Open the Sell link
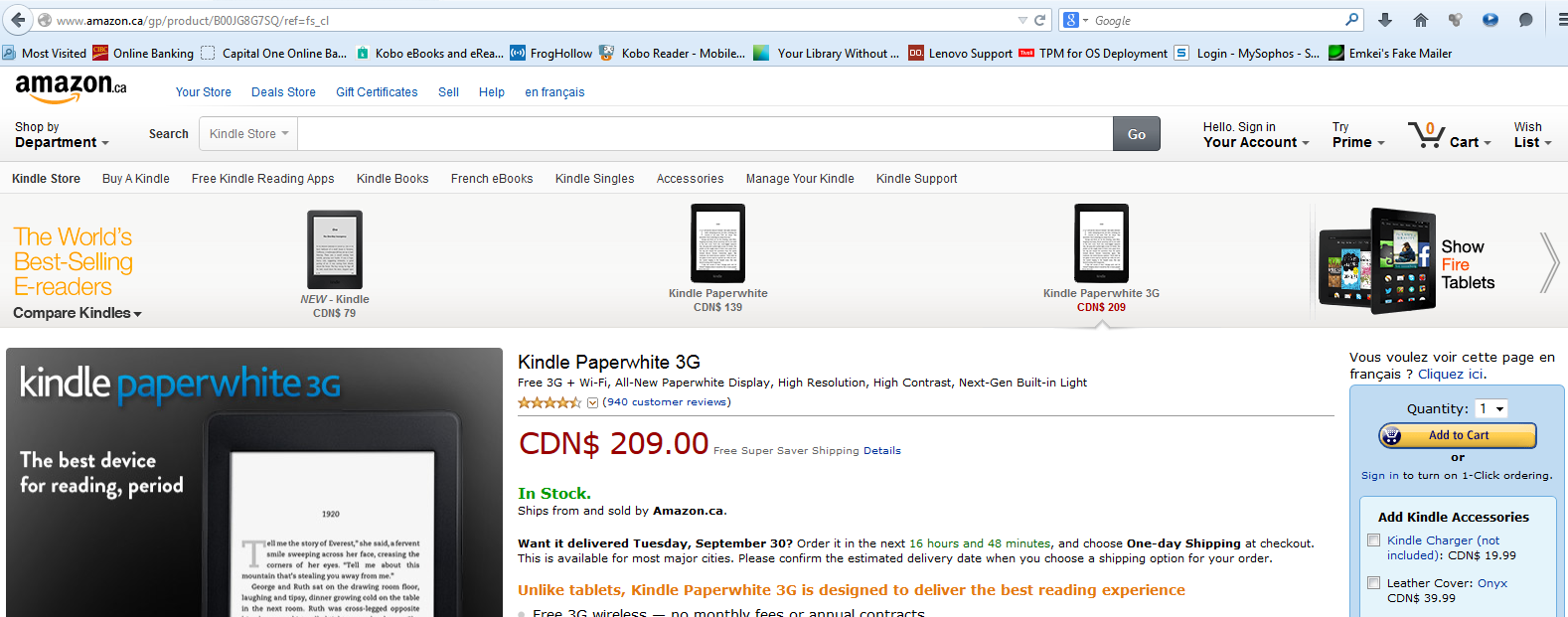The height and width of the screenshot is (617, 1568). click(448, 92)
